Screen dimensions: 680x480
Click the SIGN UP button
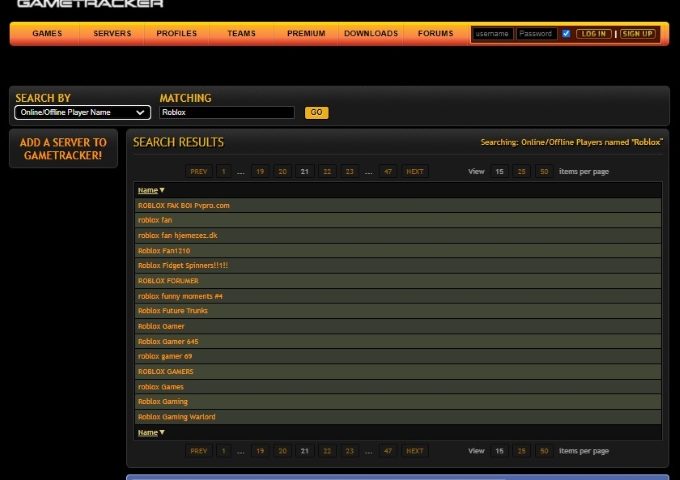(638, 34)
